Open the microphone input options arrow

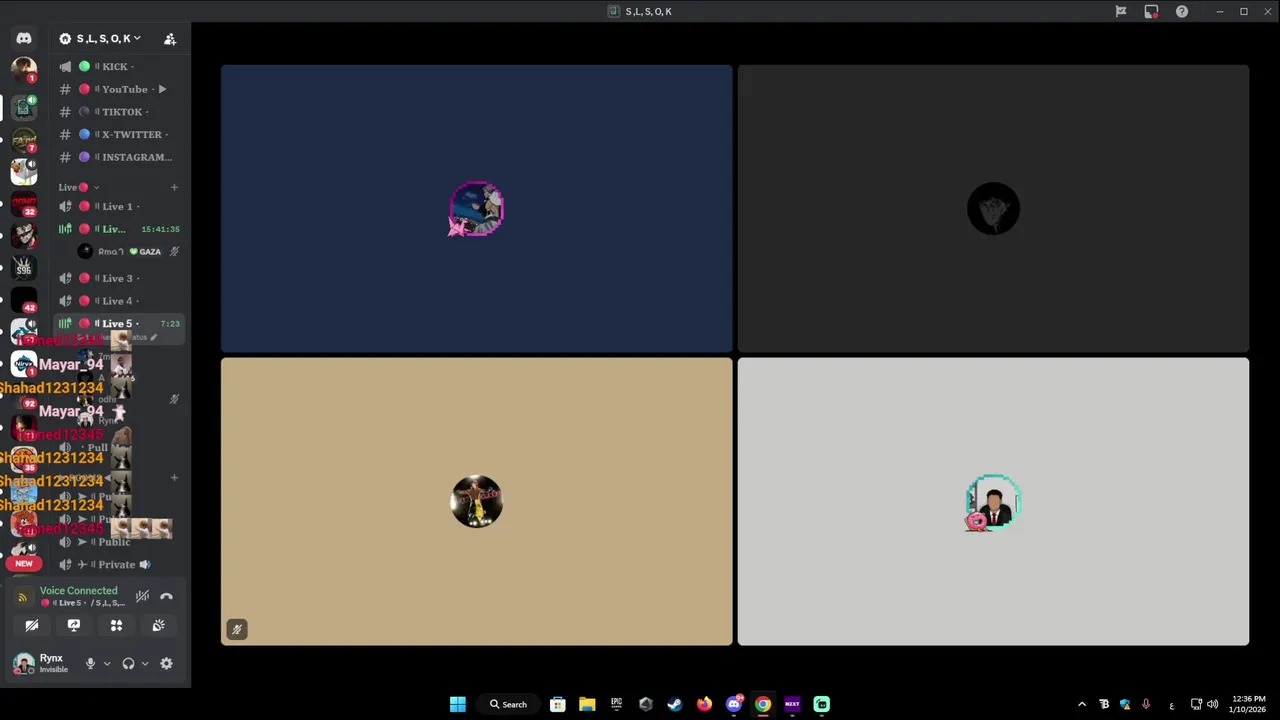[x=107, y=663]
